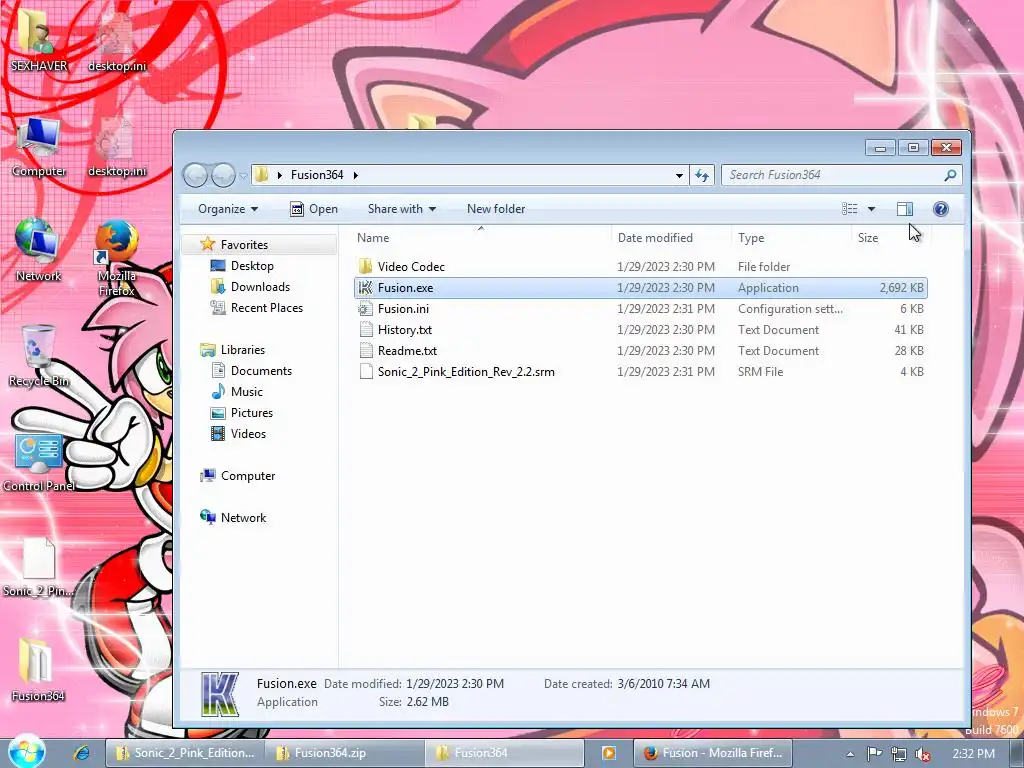The width and height of the screenshot is (1024, 768).
Task: Select desktop.ini icon beside the Computer icon
Action: [x=117, y=146]
